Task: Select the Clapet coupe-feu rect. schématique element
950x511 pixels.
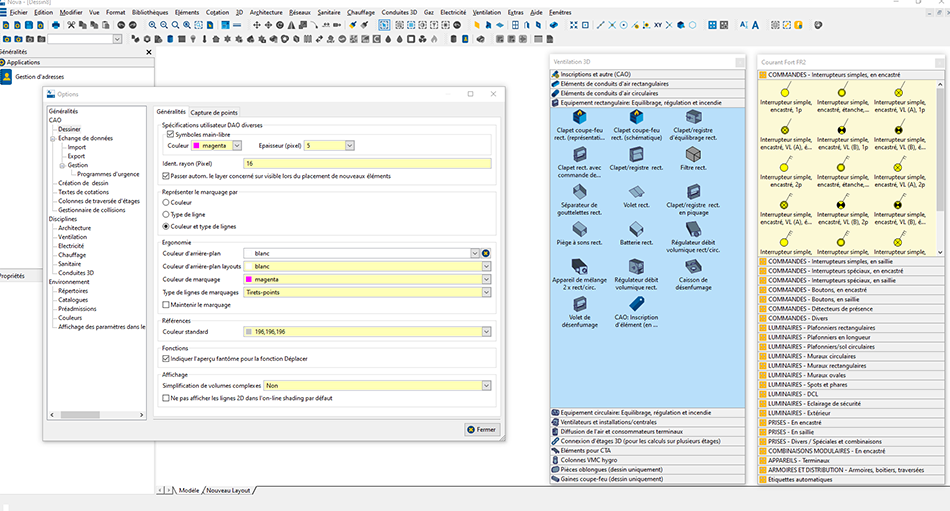Action: click(x=634, y=117)
